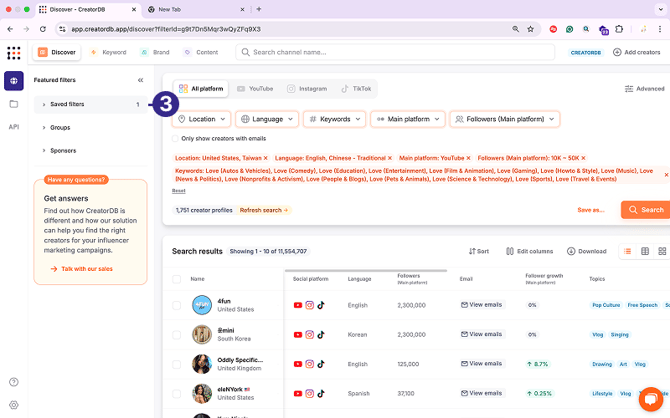670x418 pixels.
Task: Filter by the YouTube platform tab
Action: point(255,88)
